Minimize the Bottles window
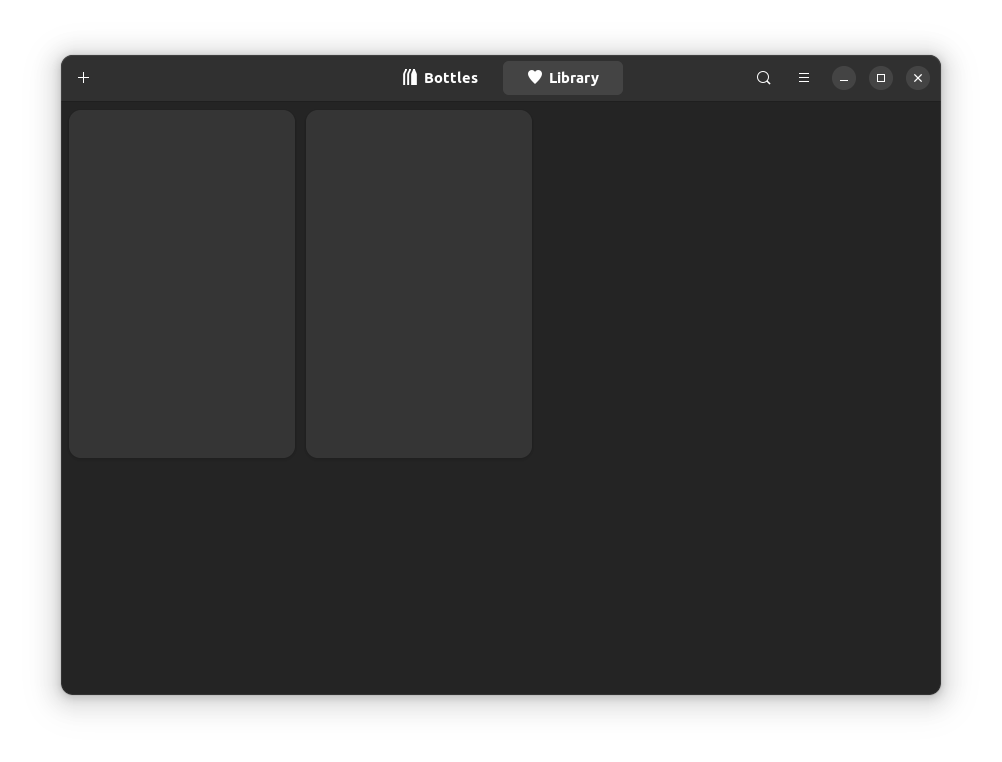Screen dimensions: 1002x762 (843, 77)
